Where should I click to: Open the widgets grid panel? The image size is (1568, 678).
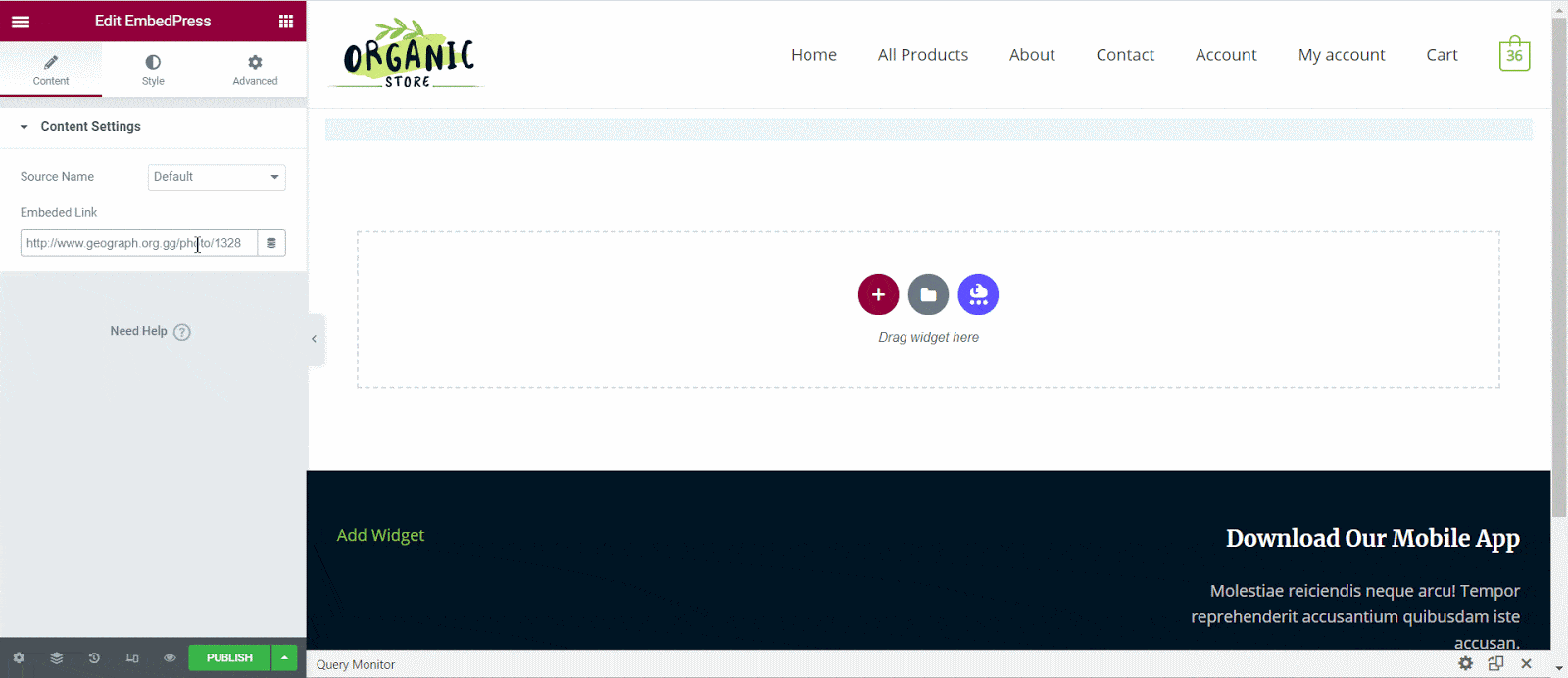285,22
